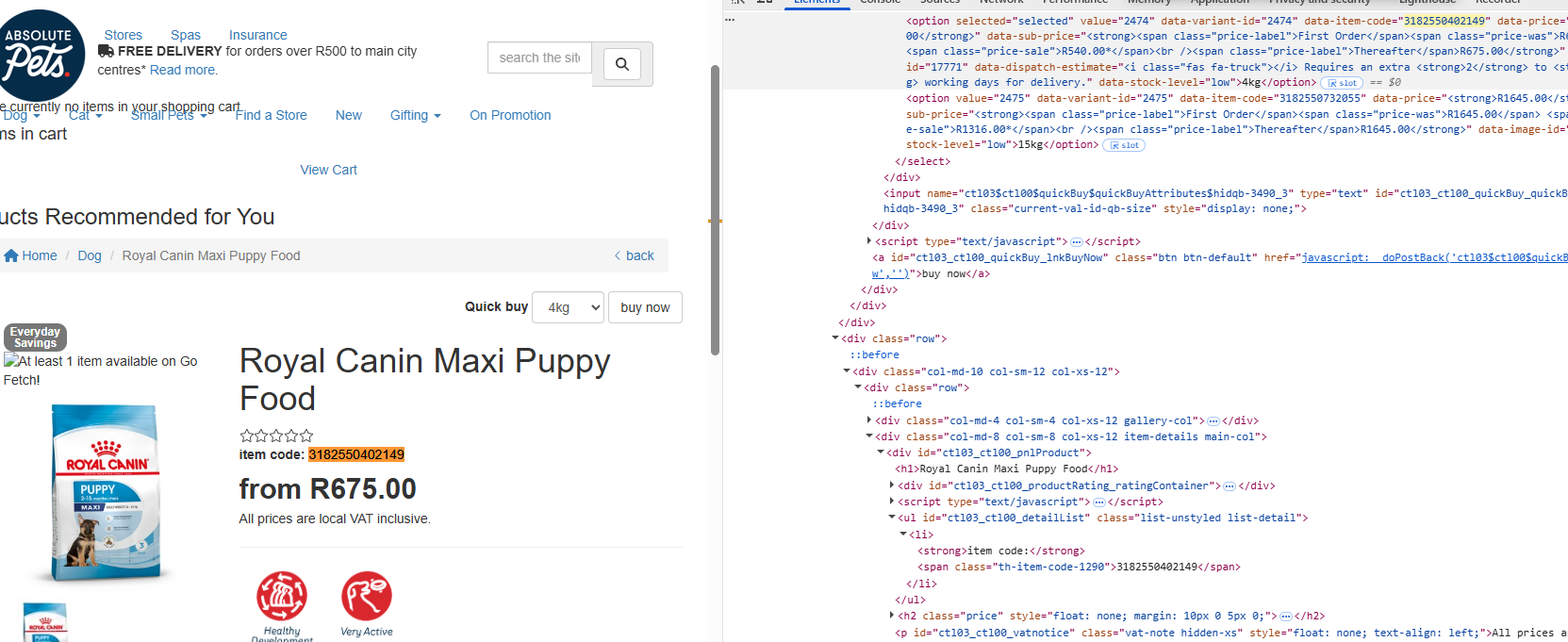
Task: Click the slot badge after 4kg option
Action: click(1341, 83)
